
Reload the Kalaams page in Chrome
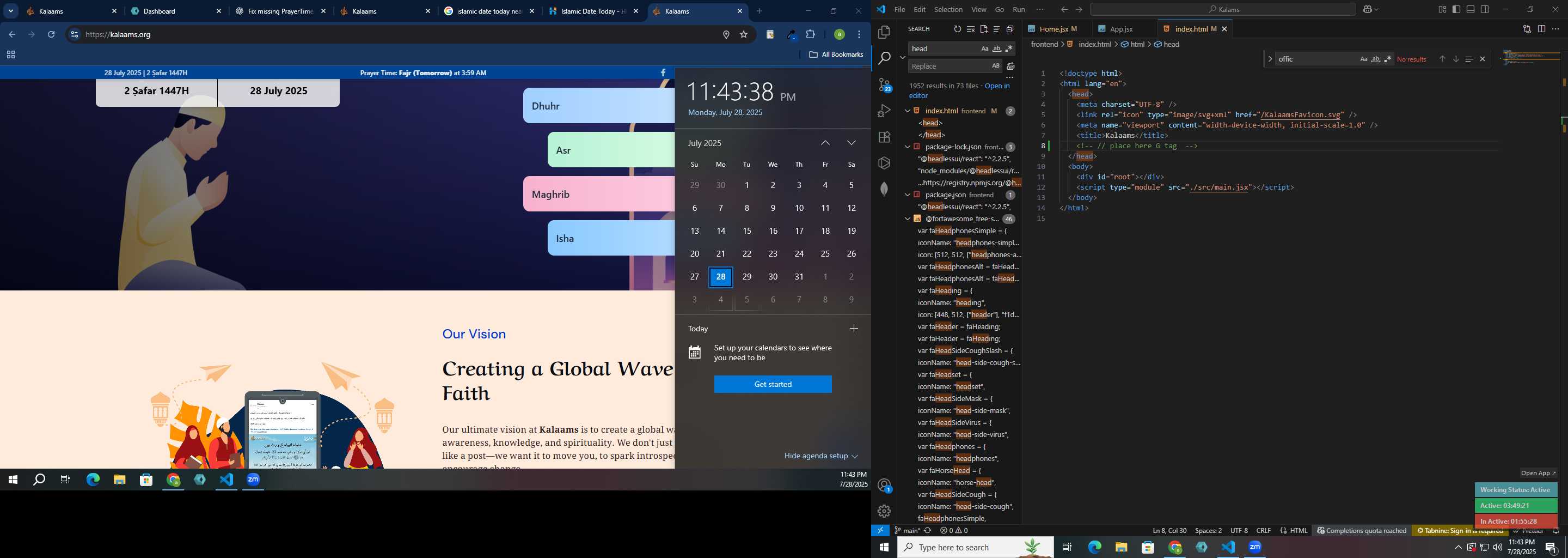pyautogui.click(x=51, y=35)
